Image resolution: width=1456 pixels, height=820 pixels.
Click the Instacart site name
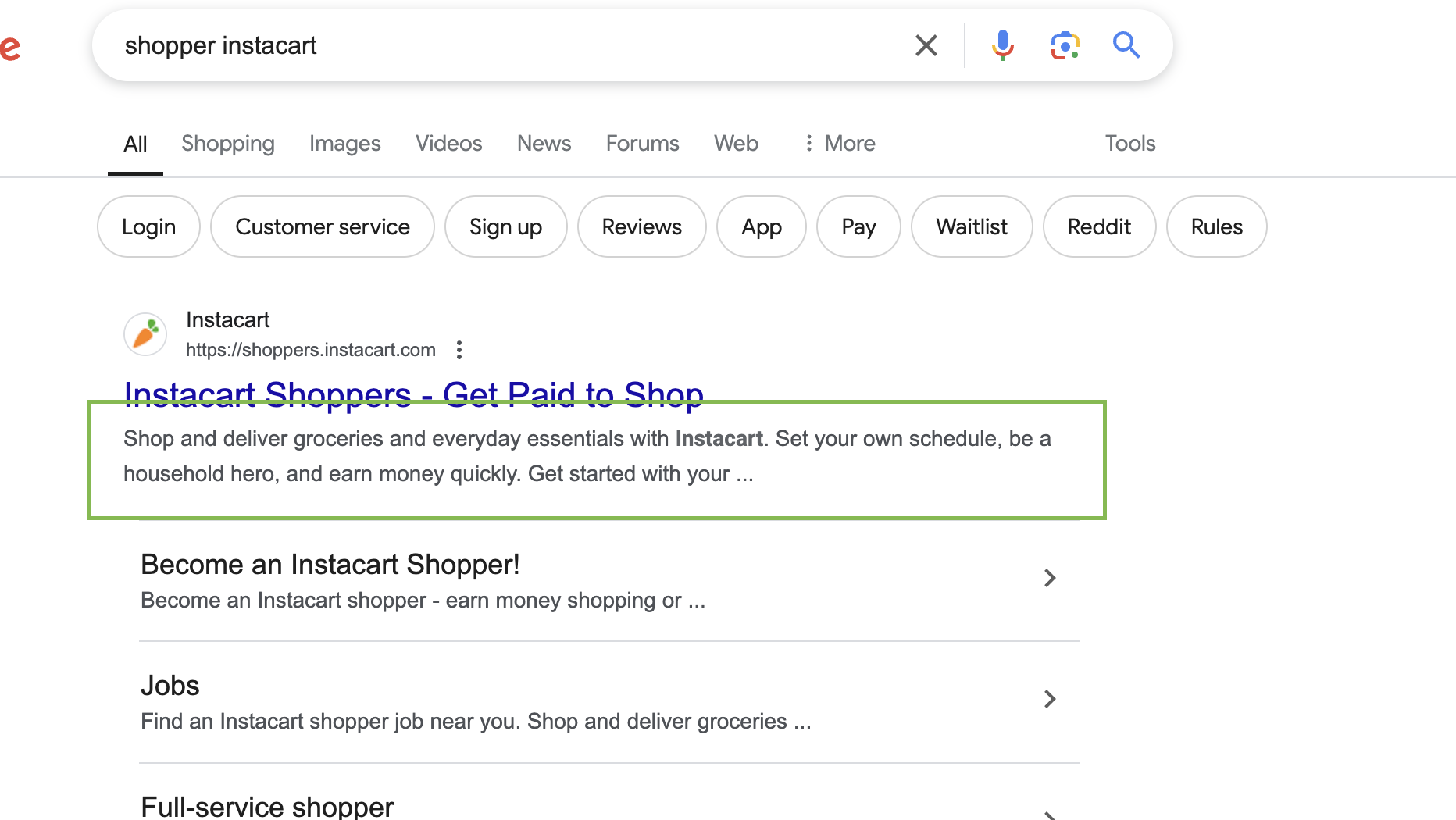pos(227,320)
